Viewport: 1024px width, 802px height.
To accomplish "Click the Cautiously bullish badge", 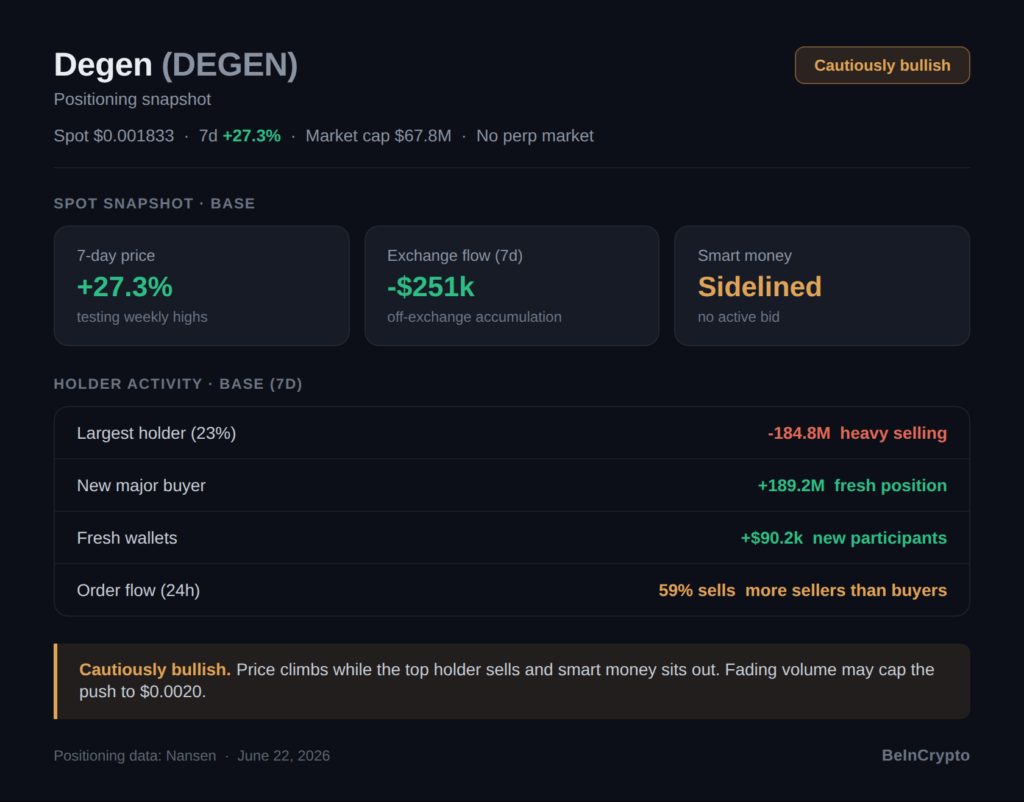I will click(882, 65).
